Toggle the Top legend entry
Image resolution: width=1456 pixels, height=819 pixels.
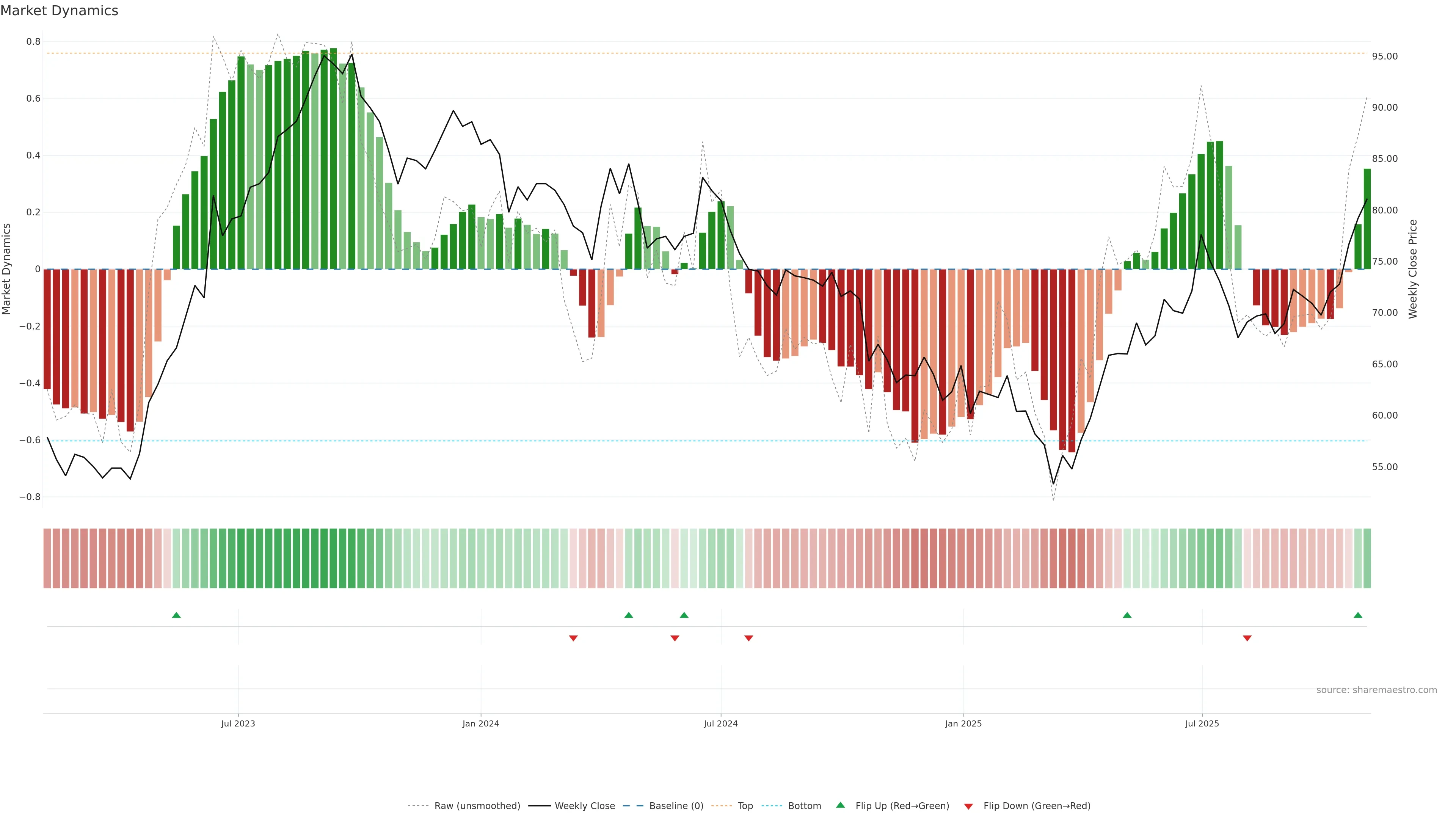[x=745, y=806]
